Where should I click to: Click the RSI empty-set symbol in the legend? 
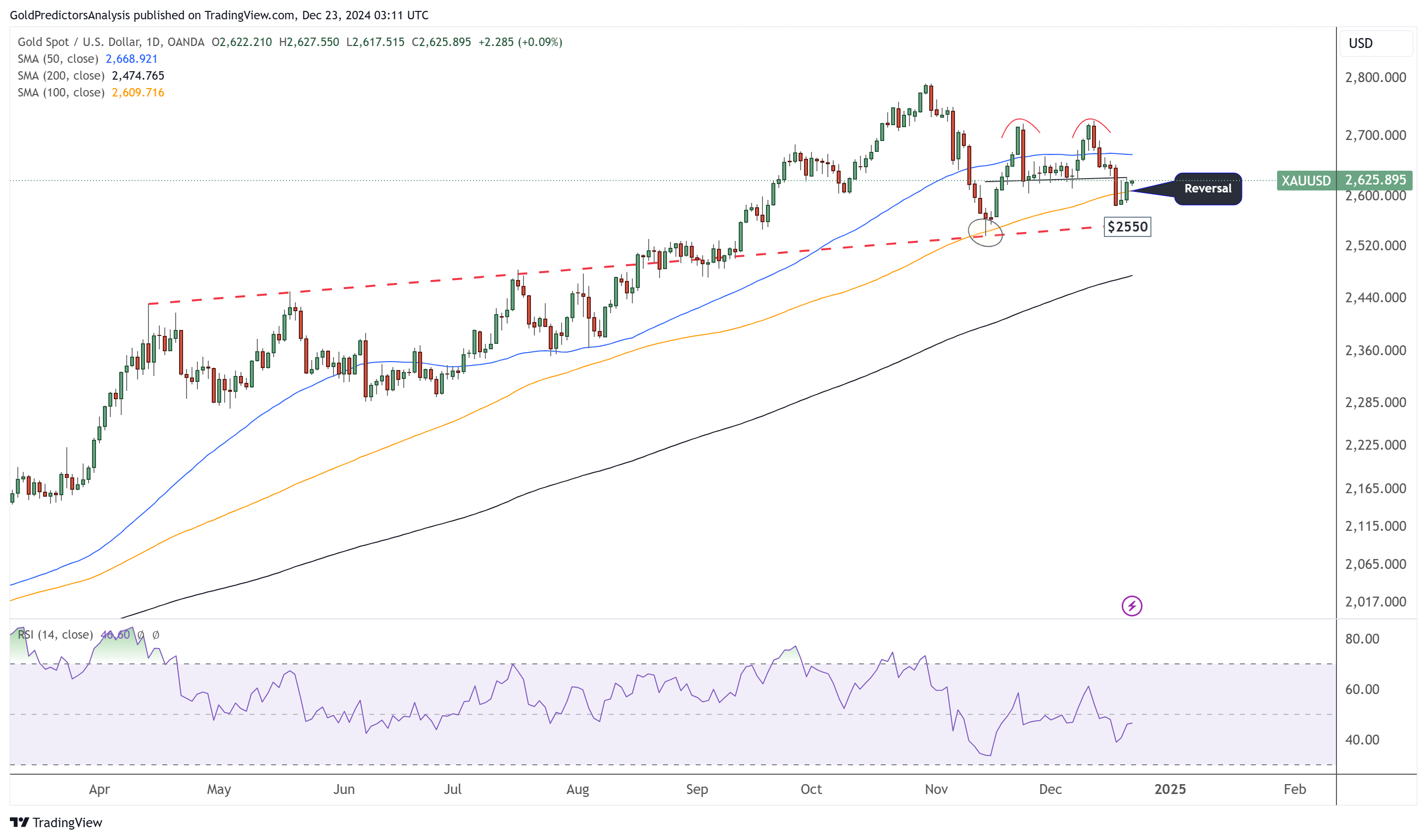tap(141, 635)
